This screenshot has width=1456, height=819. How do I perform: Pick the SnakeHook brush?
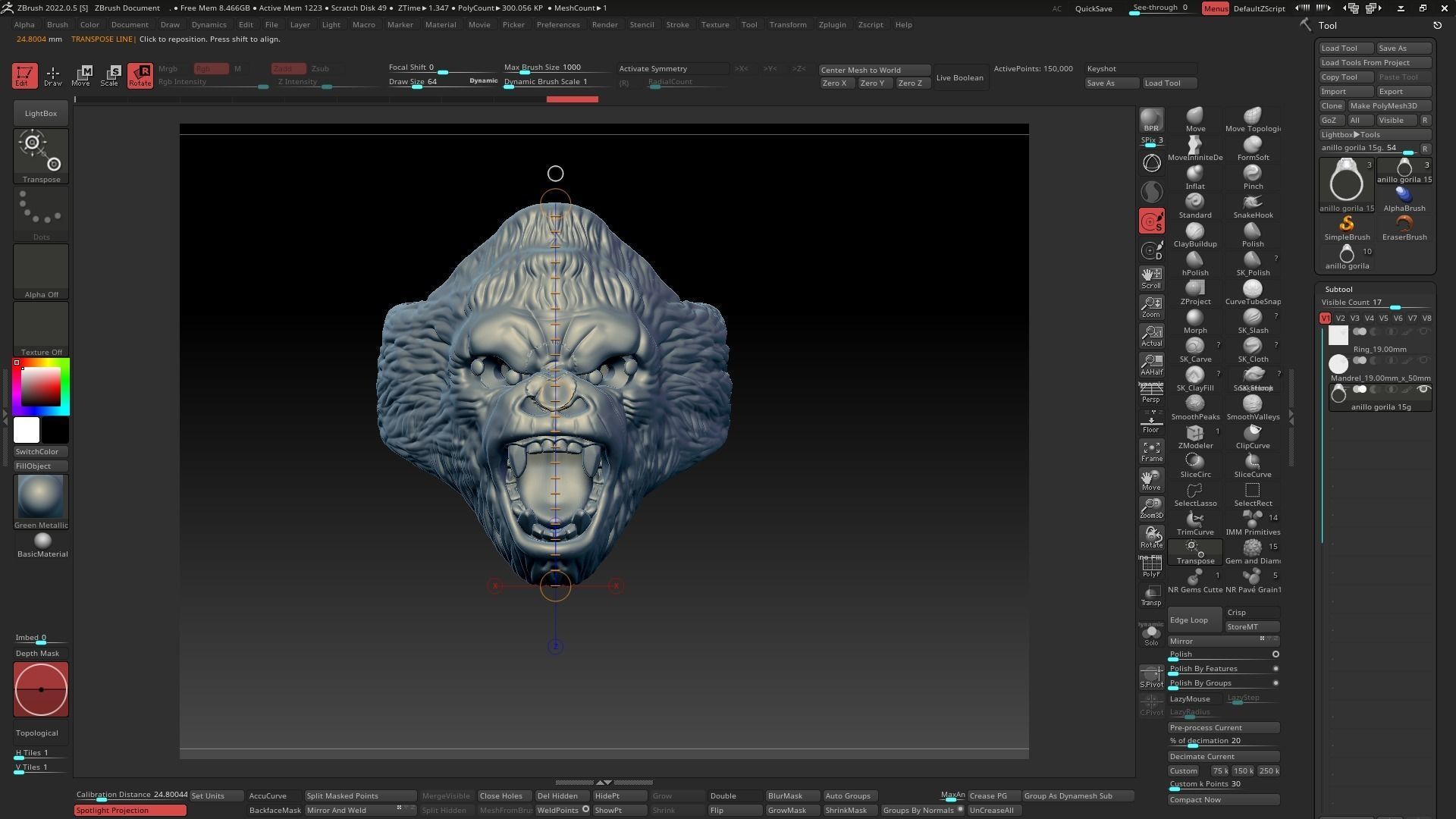[x=1253, y=206]
